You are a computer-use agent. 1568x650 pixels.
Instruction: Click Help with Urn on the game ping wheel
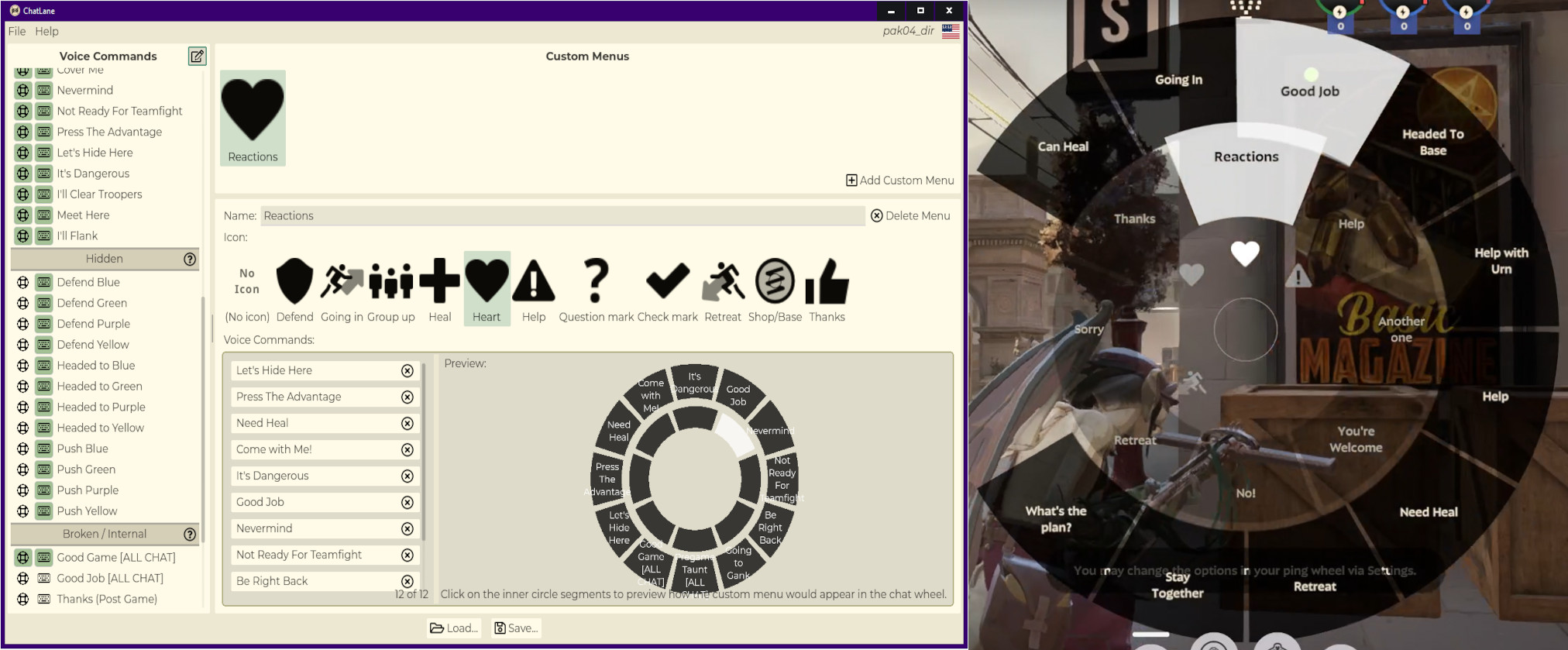pos(1501,261)
